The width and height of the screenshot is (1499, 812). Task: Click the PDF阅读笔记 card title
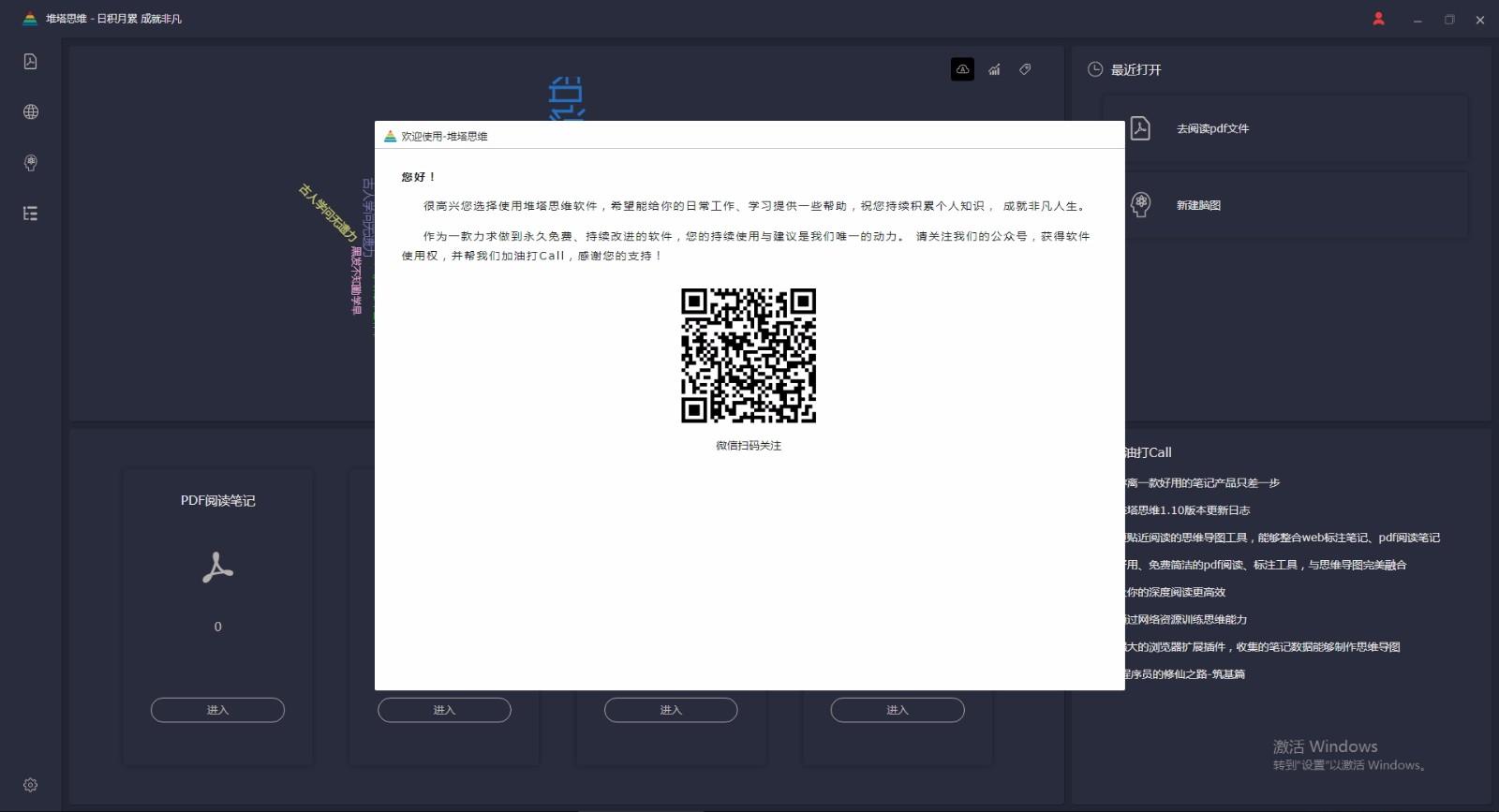(x=217, y=500)
